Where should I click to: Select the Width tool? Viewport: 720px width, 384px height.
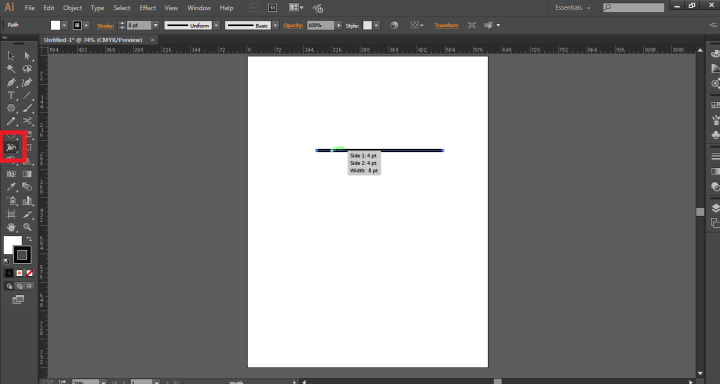pyautogui.click(x=11, y=147)
